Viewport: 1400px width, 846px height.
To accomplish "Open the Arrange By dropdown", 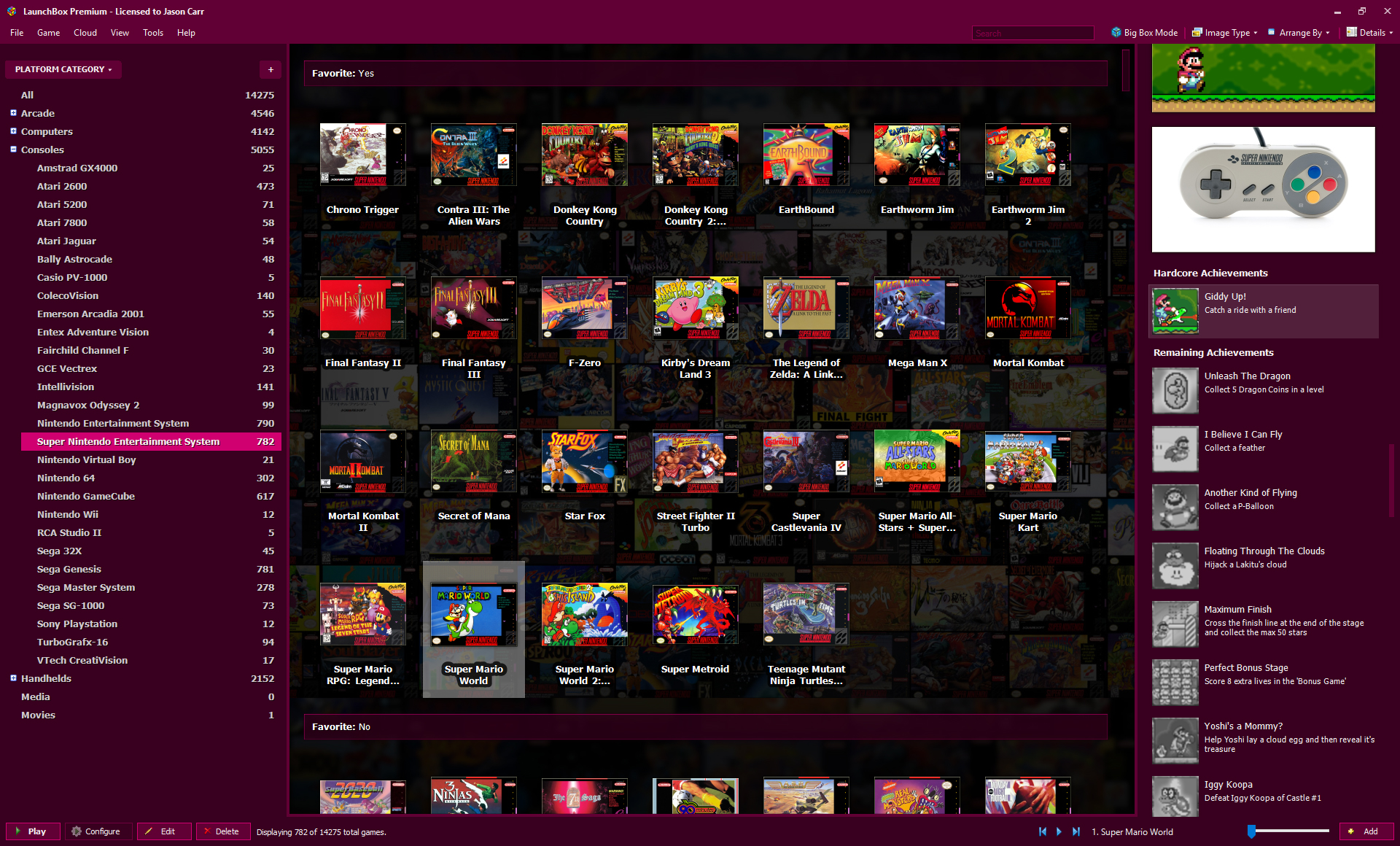I will pyautogui.click(x=1299, y=32).
